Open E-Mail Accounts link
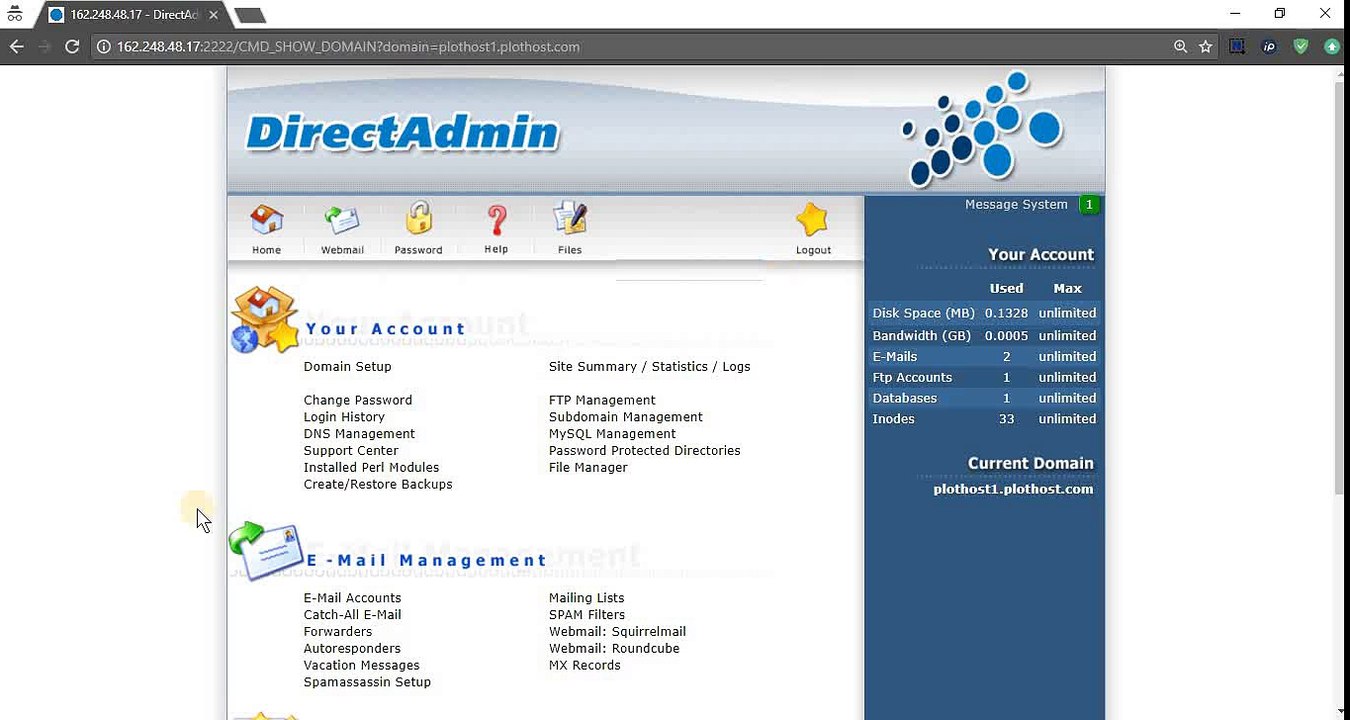1350x720 pixels. 352,598
